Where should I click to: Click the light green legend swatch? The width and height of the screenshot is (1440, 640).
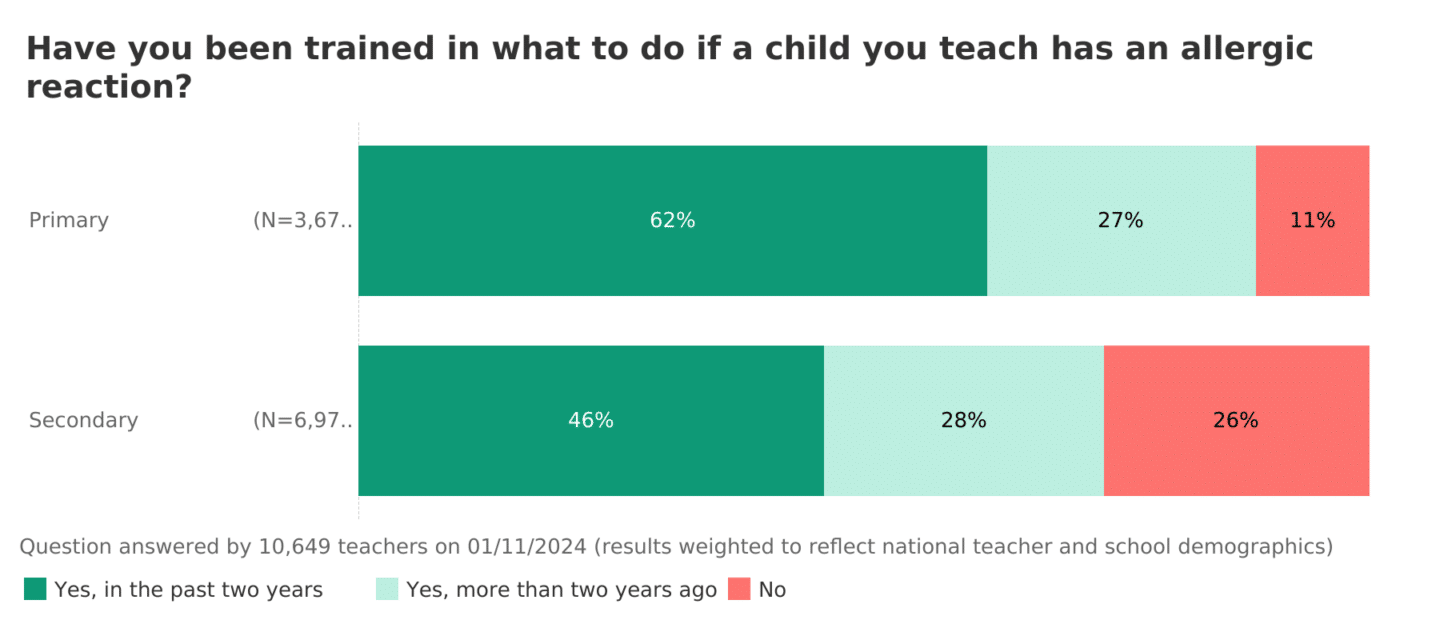pyautogui.click(x=387, y=589)
